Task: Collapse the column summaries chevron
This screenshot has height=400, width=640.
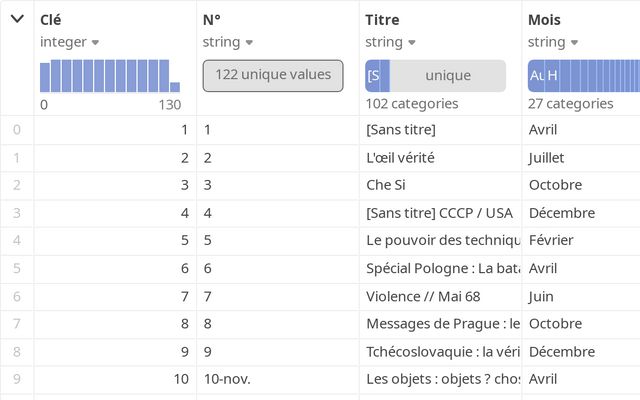Action: [x=17, y=19]
